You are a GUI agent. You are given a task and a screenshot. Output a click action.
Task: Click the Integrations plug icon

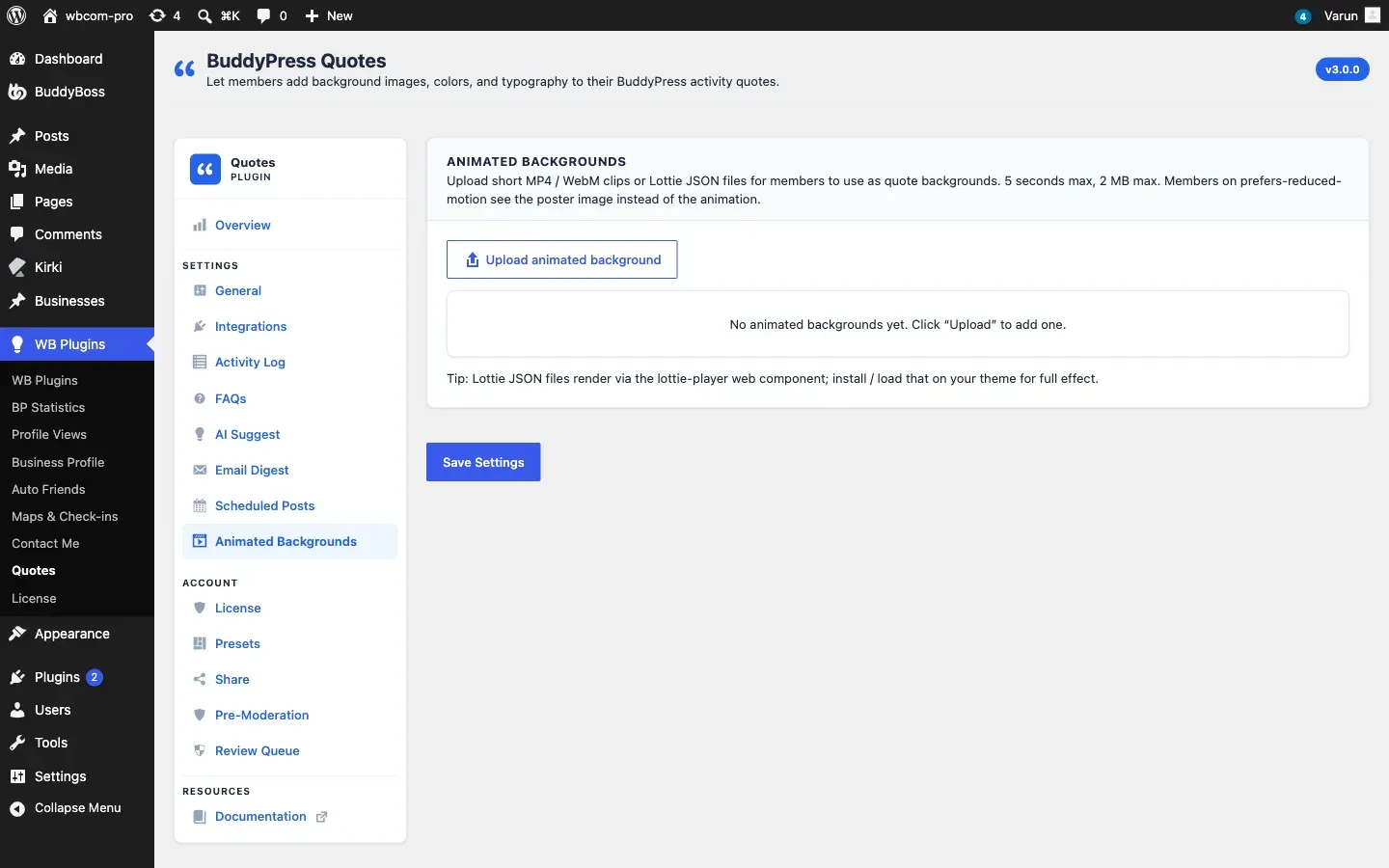pyautogui.click(x=200, y=326)
